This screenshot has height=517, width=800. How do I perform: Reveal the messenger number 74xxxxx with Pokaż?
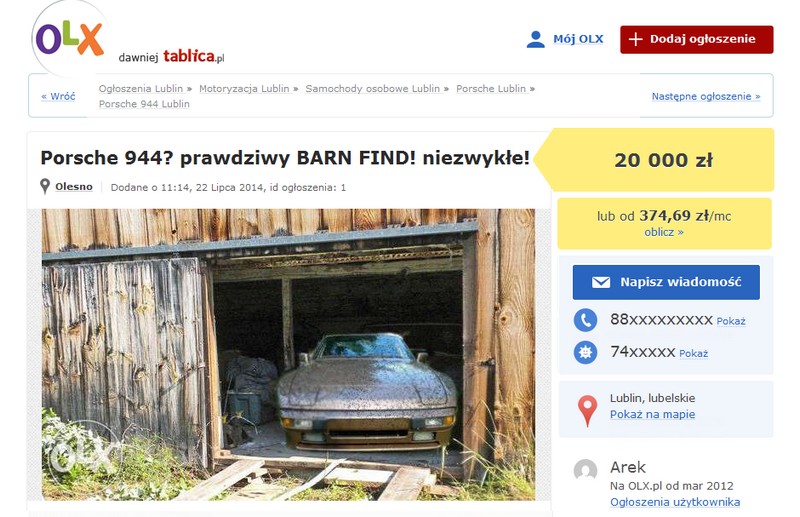coord(693,354)
